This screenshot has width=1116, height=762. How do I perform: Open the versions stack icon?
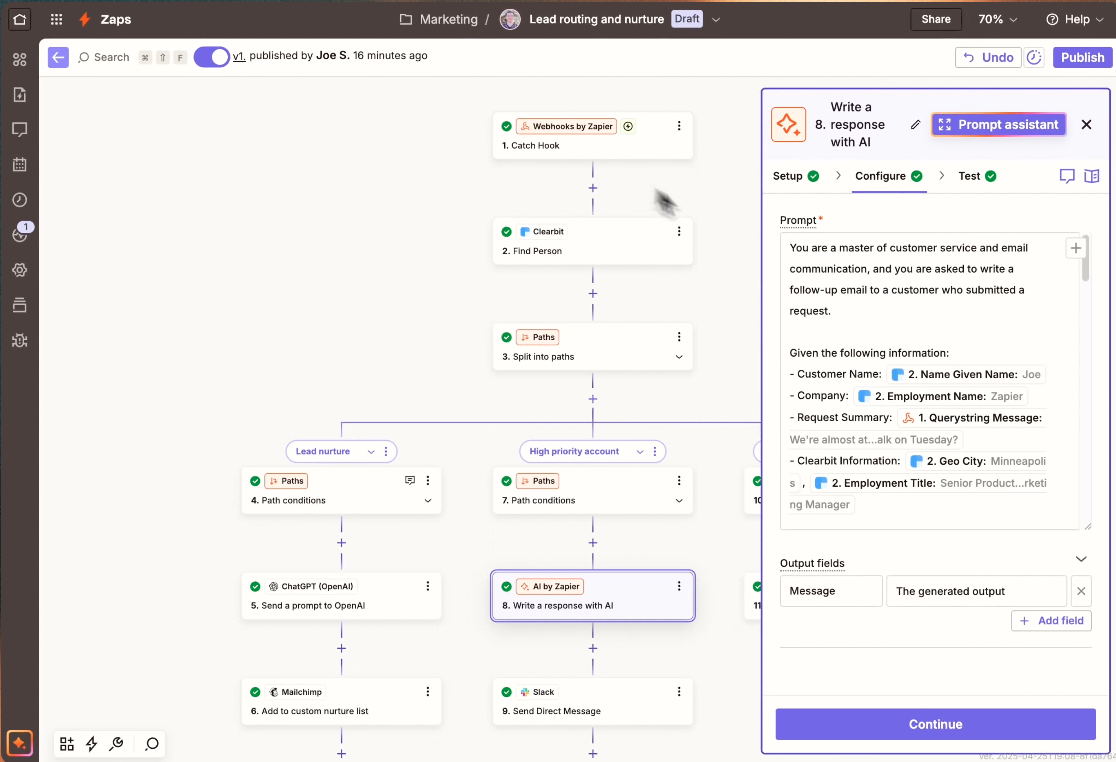pyautogui.click(x=19, y=305)
